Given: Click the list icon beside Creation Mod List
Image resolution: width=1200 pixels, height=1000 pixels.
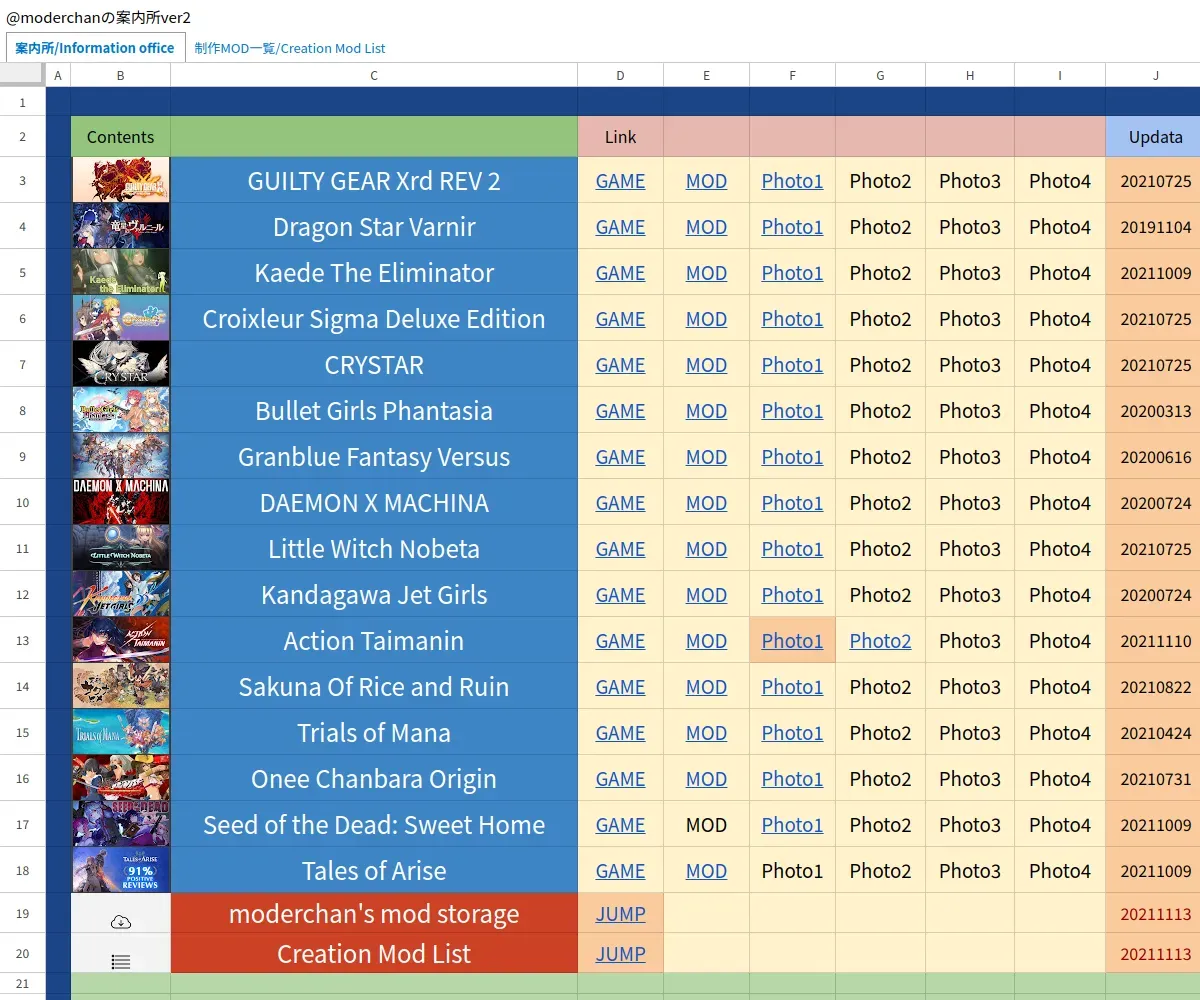Looking at the screenshot, I should click(121, 962).
